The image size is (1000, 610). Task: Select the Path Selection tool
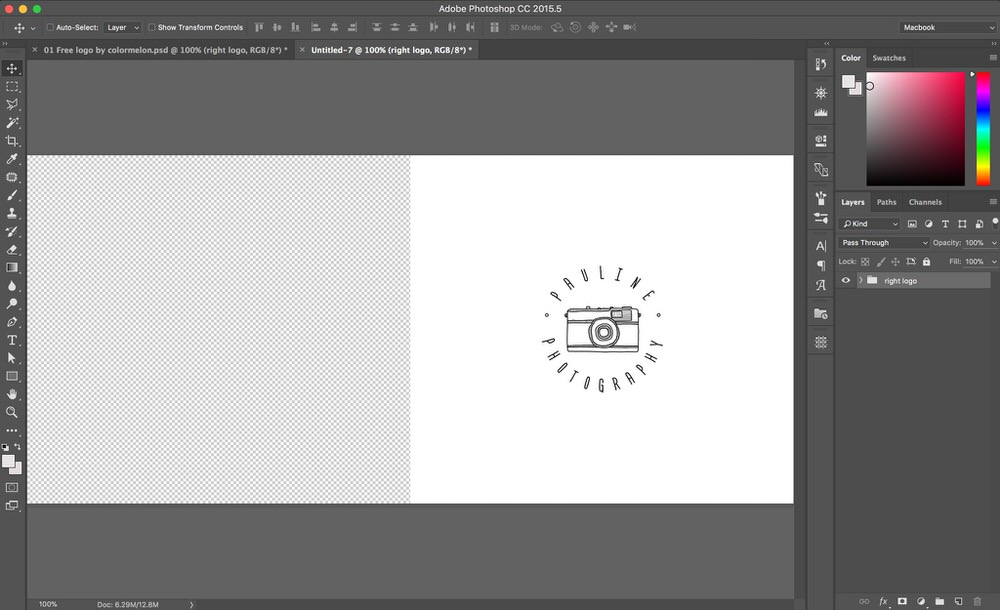coord(11,358)
